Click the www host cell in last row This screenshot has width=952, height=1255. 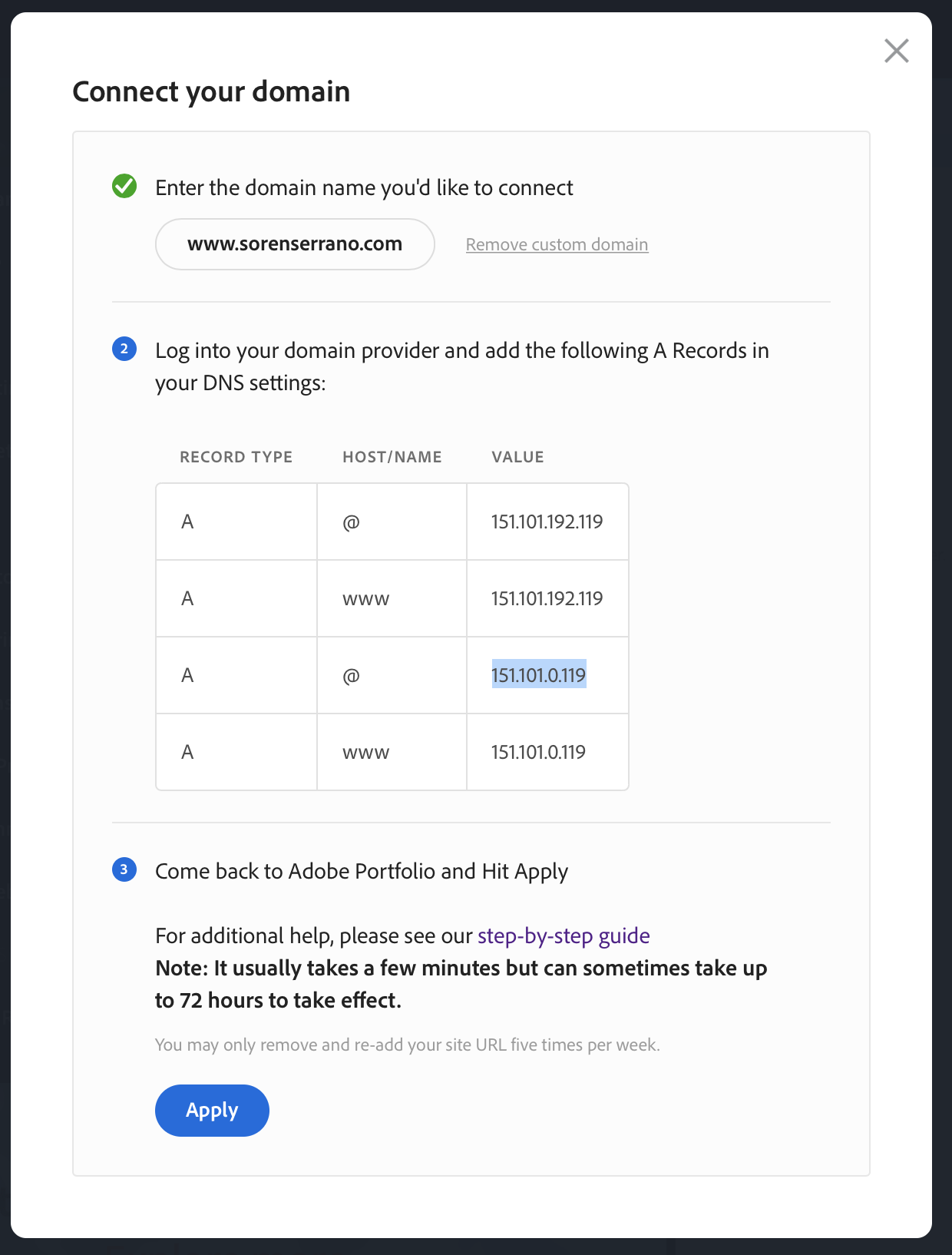tap(367, 752)
